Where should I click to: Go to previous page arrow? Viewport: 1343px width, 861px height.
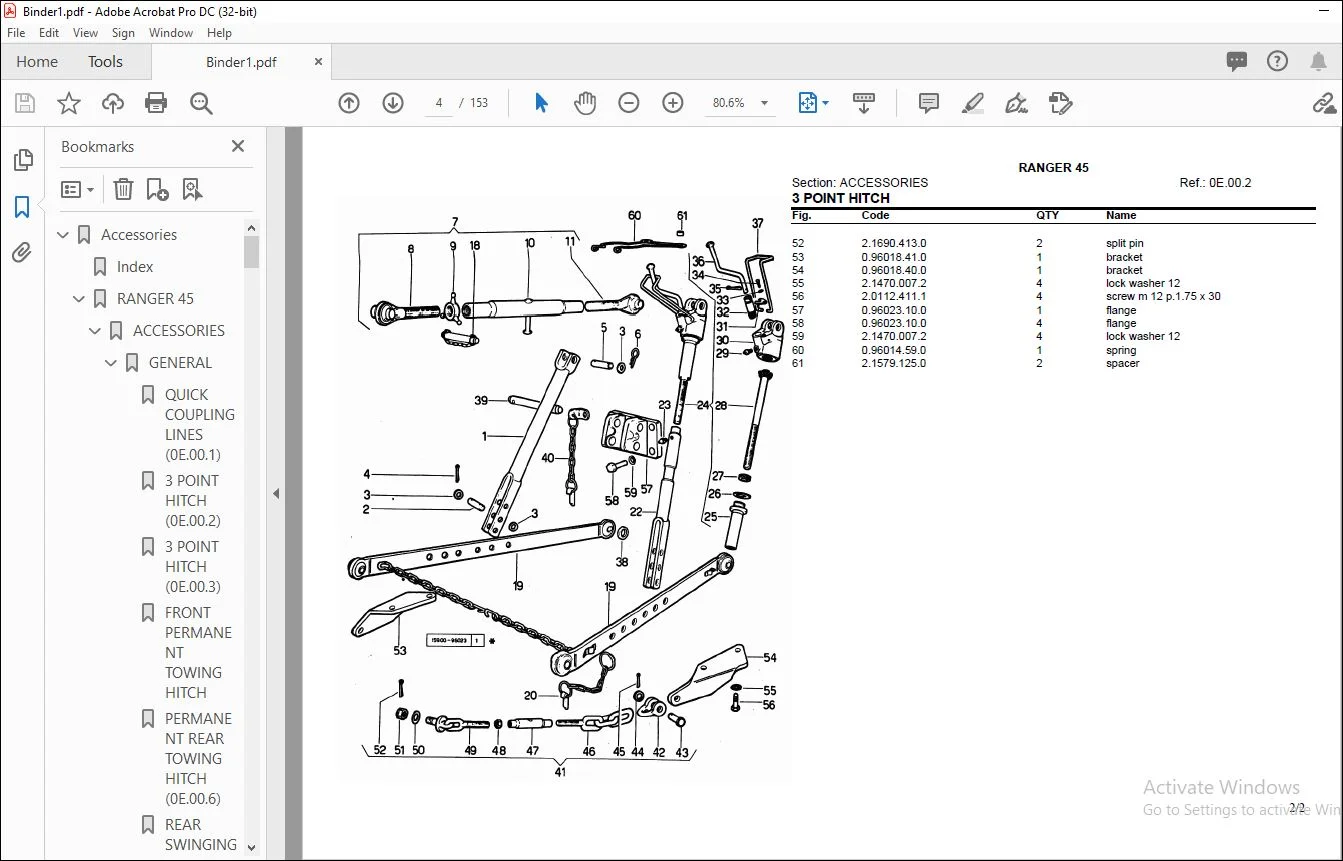point(349,103)
